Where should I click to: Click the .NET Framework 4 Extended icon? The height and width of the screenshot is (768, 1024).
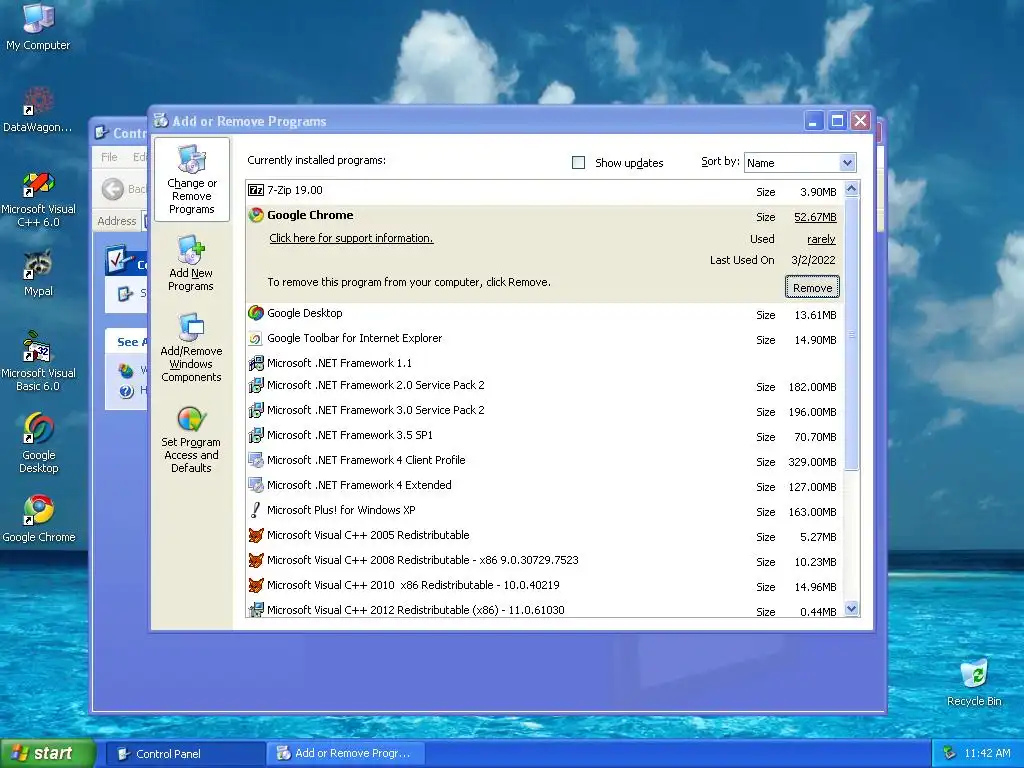(256, 485)
